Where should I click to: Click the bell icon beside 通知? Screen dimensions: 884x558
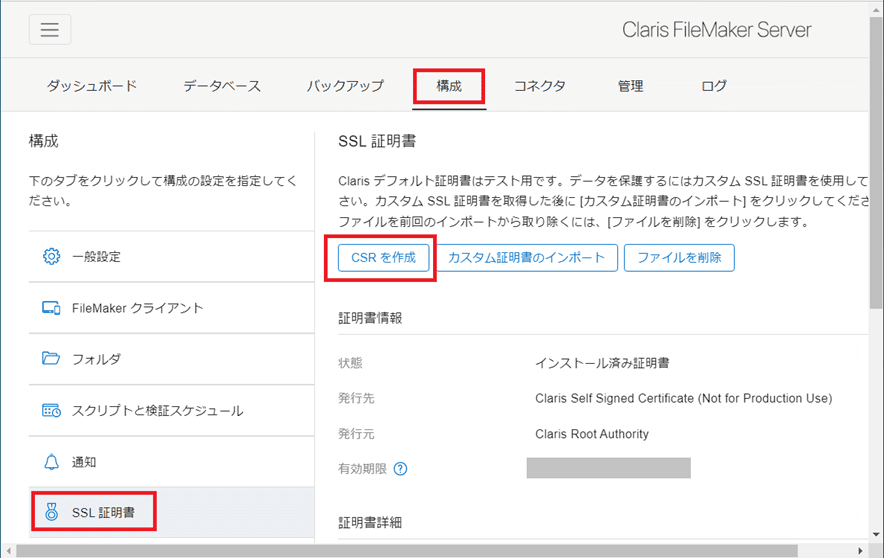(x=51, y=462)
